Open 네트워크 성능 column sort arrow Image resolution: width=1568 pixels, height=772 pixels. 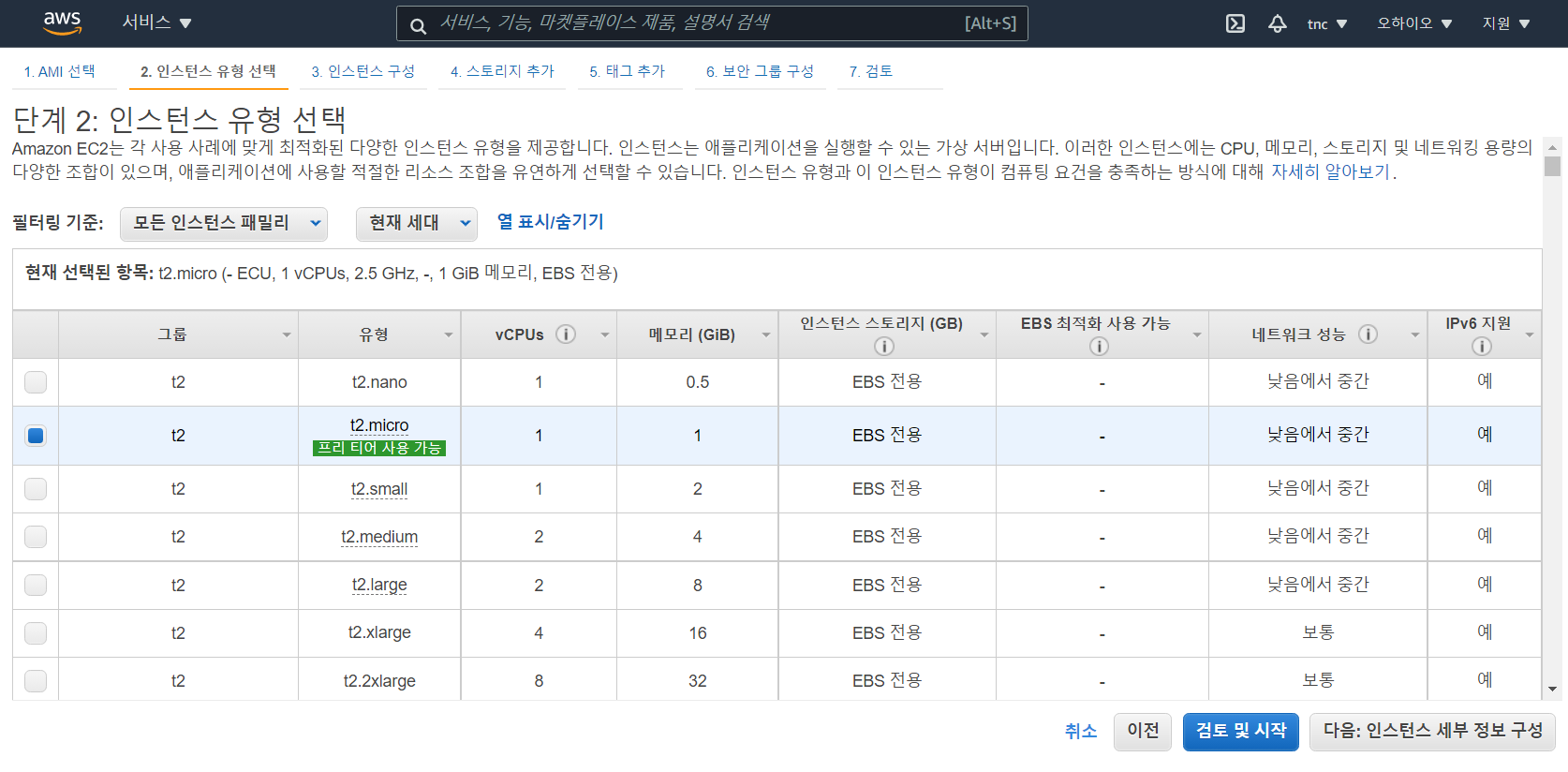pos(1415,335)
